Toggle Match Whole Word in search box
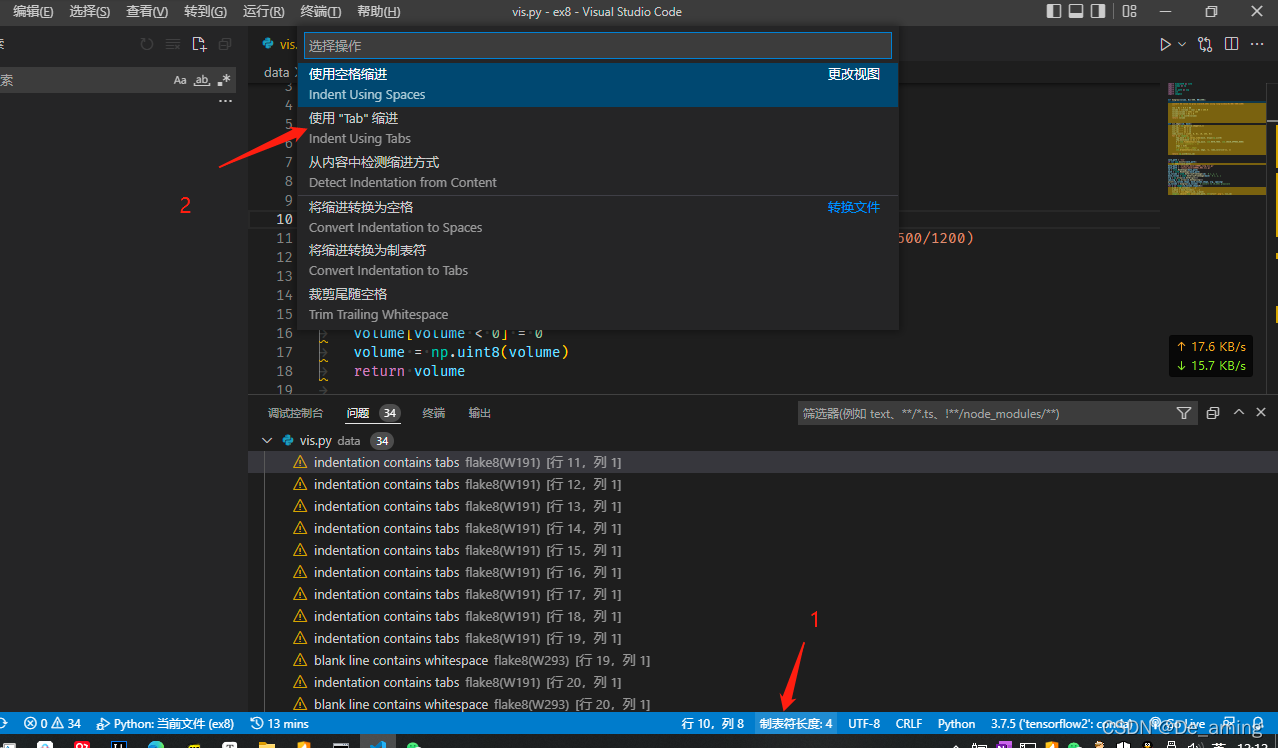The width and height of the screenshot is (1278, 748). coord(202,80)
